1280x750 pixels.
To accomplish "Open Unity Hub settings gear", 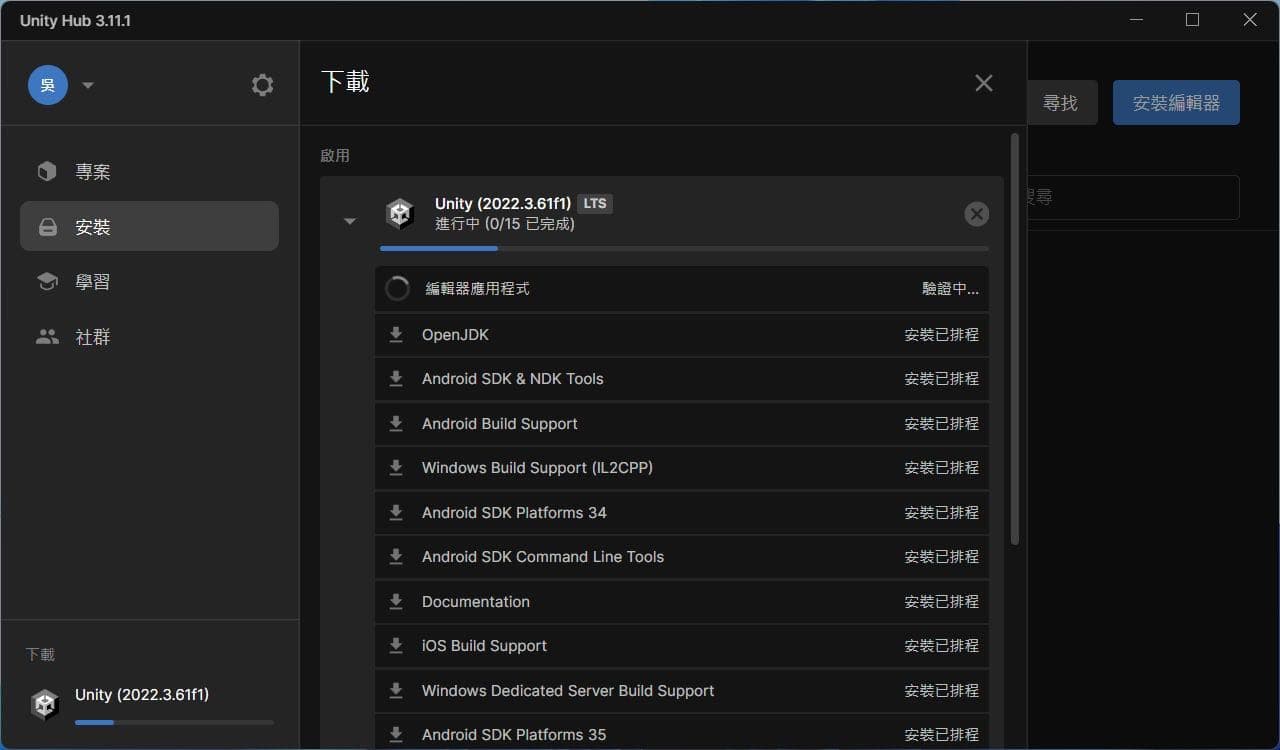I will (262, 85).
